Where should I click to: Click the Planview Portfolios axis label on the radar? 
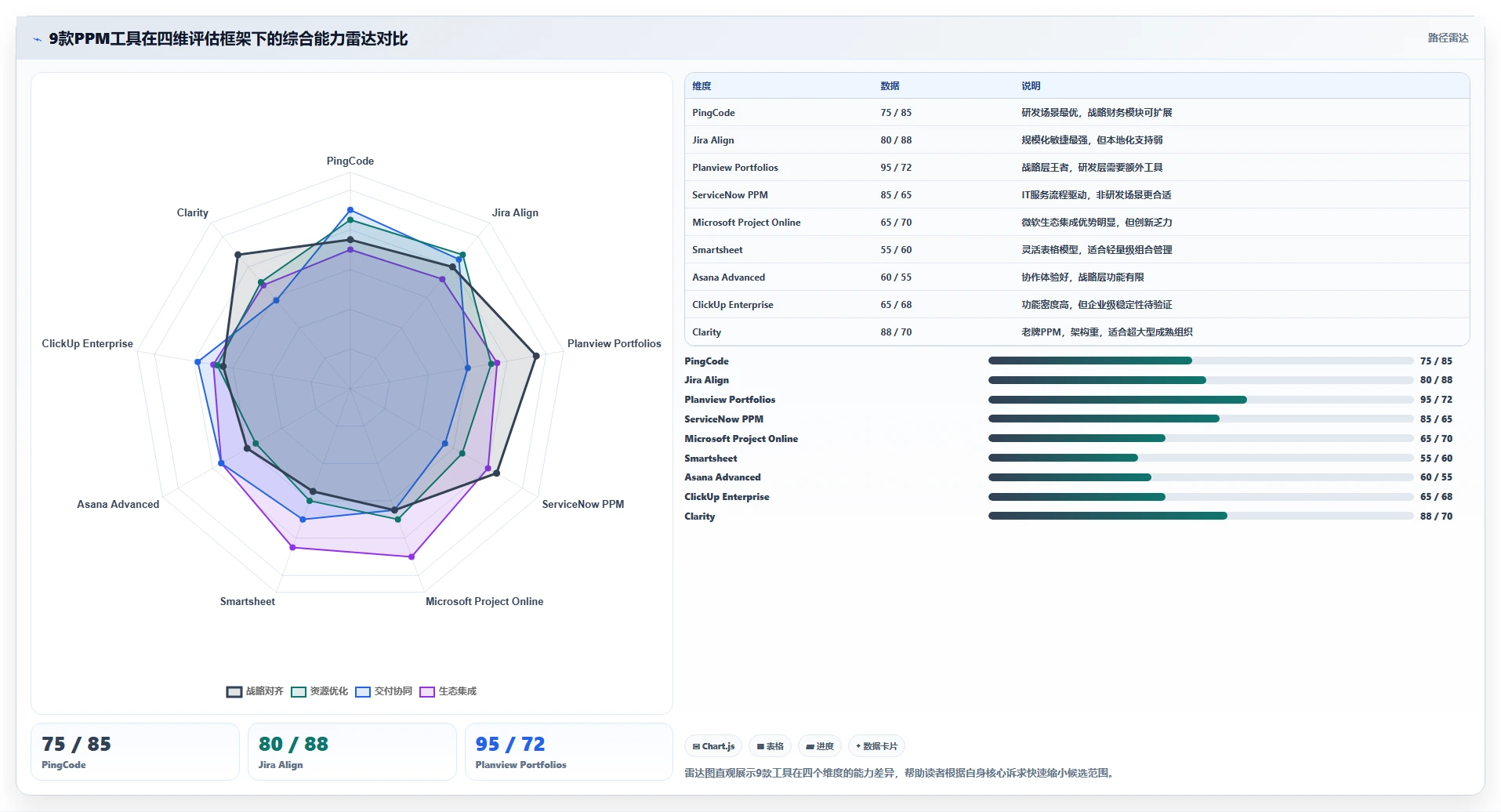click(615, 344)
